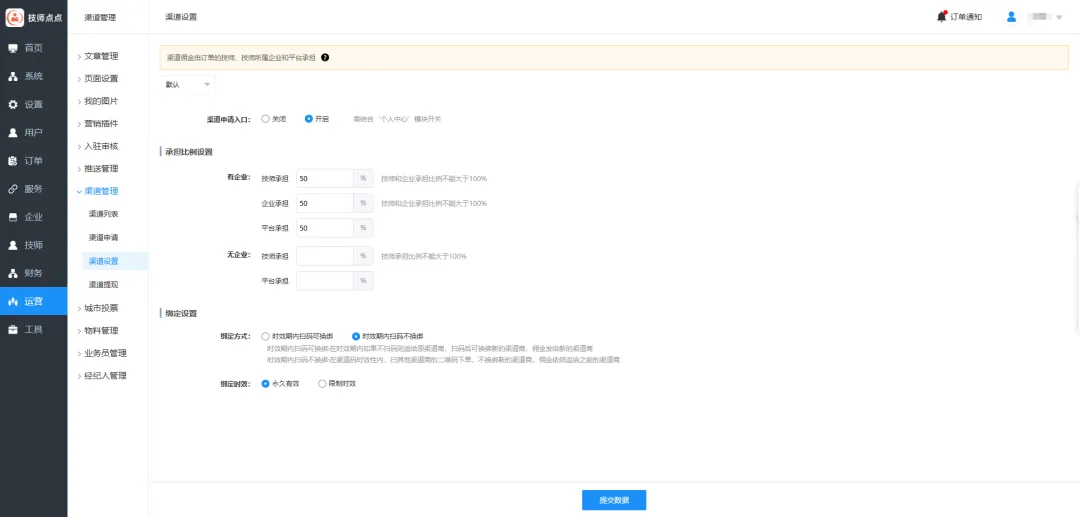Expand the 城市投票 menu group
The height and width of the screenshot is (517, 1080).
pyautogui.click(x=100, y=308)
